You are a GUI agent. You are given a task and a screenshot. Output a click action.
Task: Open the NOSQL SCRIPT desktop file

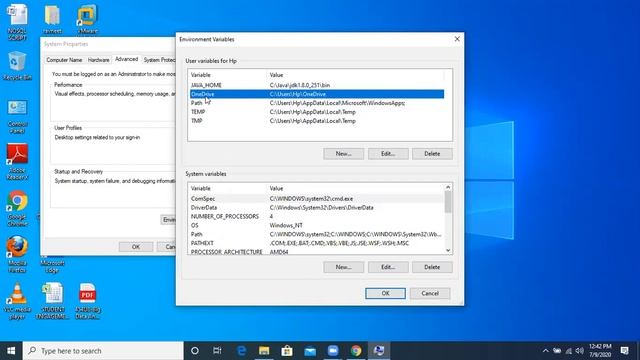click(17, 22)
